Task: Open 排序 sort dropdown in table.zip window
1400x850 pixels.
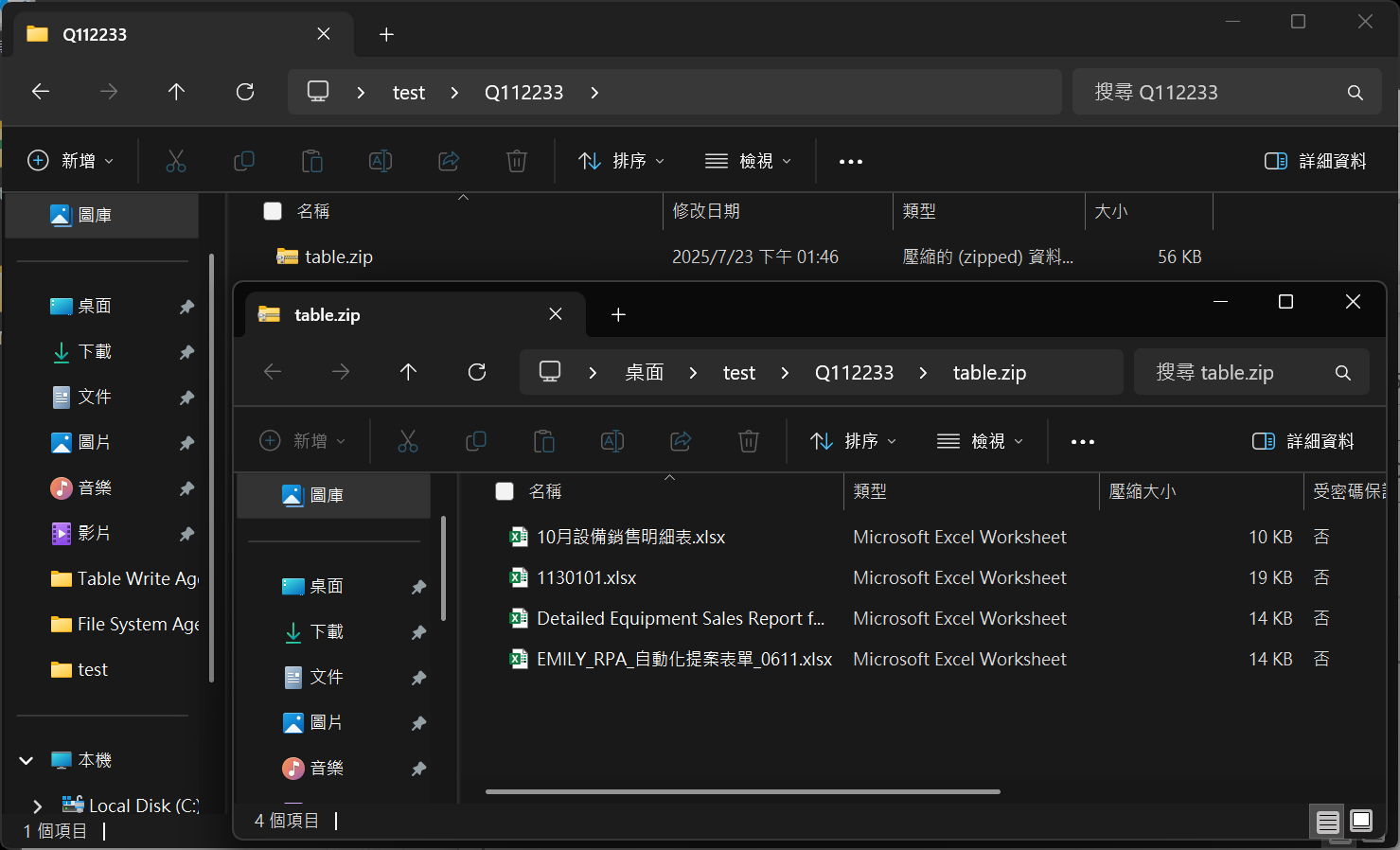Action: tap(853, 442)
